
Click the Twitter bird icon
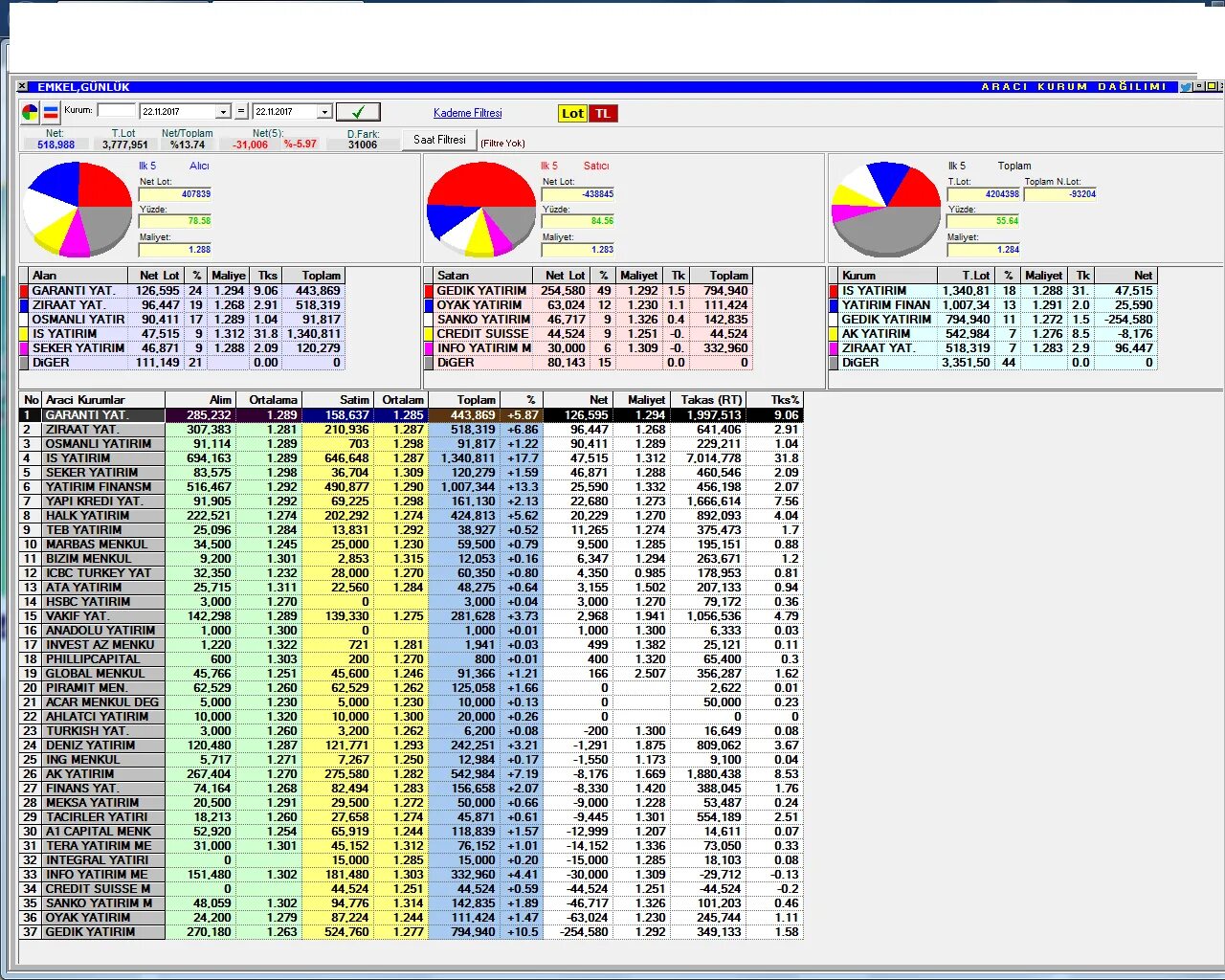coord(1185,87)
